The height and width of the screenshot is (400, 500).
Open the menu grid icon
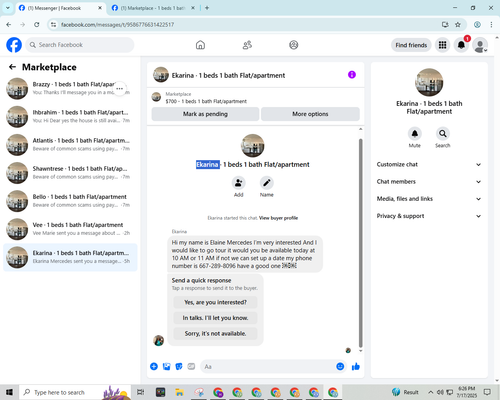442,45
